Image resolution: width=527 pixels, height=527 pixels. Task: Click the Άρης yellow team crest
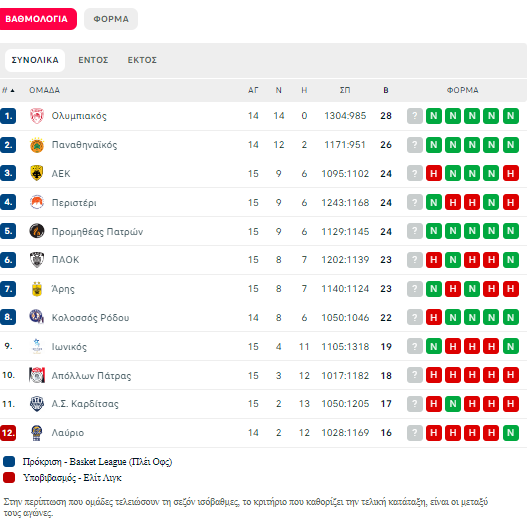pos(37,289)
